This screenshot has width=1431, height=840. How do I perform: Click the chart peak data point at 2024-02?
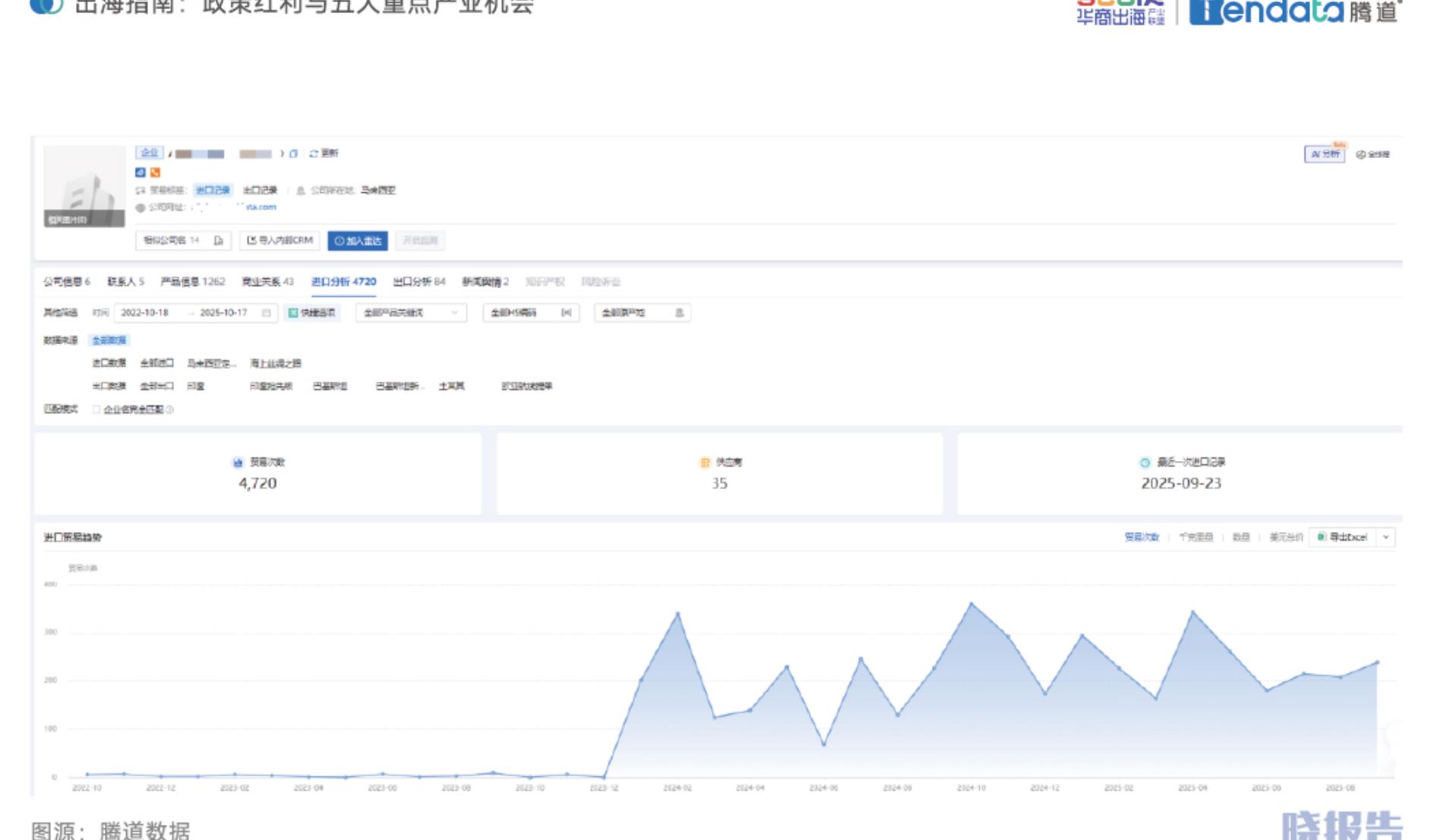pyautogui.click(x=678, y=614)
